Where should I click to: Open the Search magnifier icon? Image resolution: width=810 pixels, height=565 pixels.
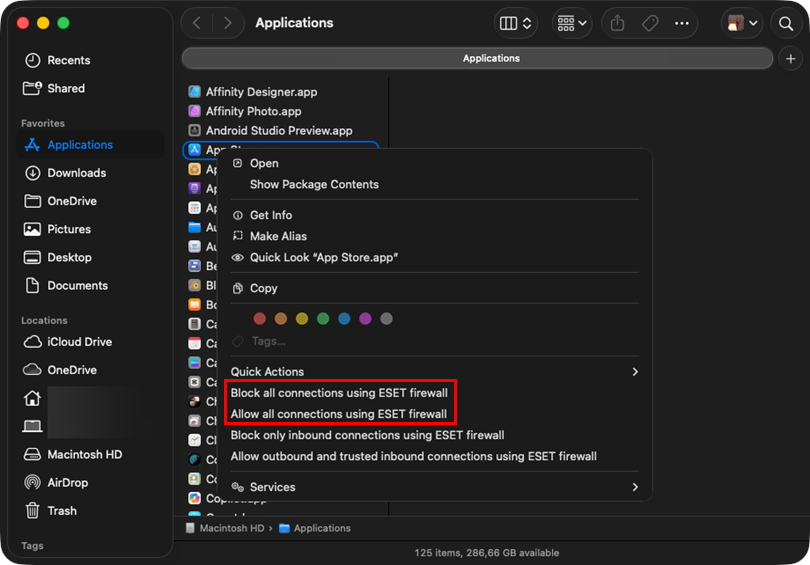tap(786, 23)
